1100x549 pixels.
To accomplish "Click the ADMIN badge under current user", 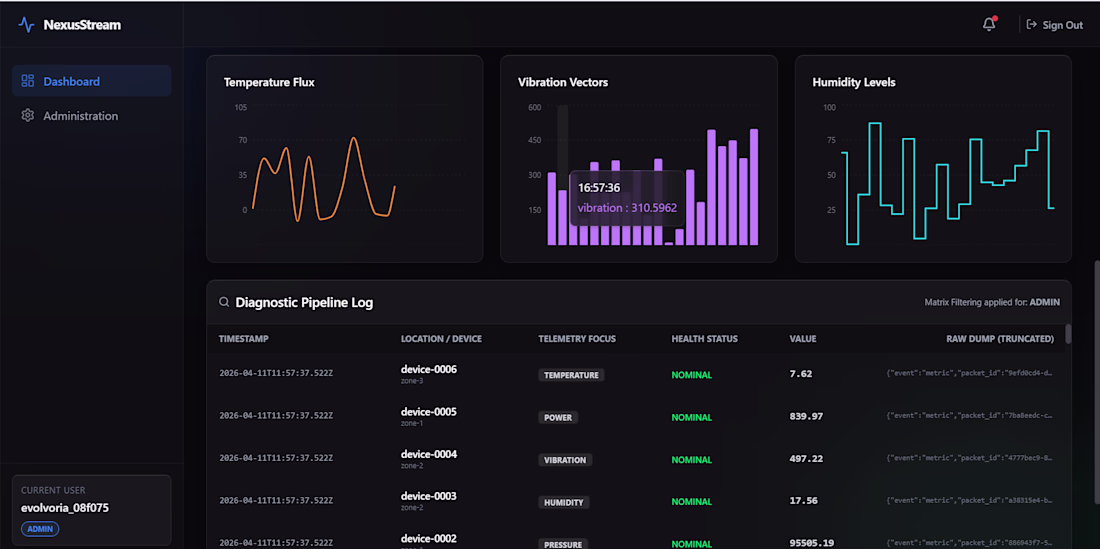I will coord(40,529).
